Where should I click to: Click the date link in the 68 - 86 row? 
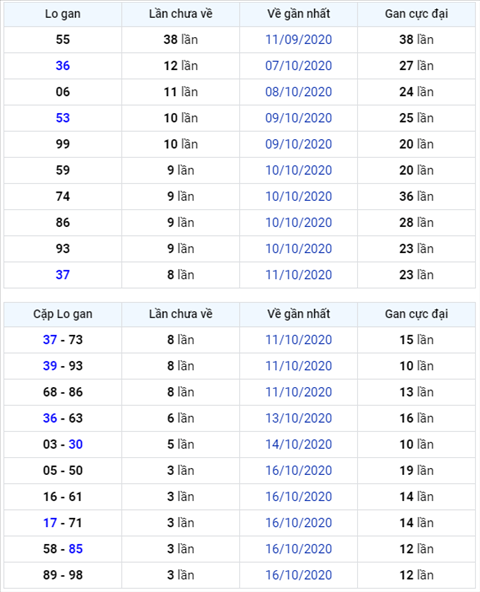pyautogui.click(x=298, y=392)
